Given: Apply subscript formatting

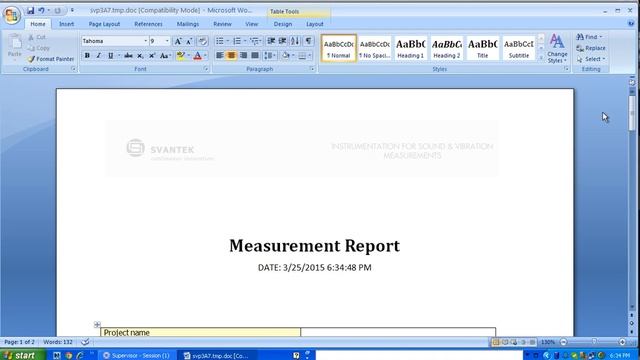Looking at the screenshot, I should click(x=140, y=56).
